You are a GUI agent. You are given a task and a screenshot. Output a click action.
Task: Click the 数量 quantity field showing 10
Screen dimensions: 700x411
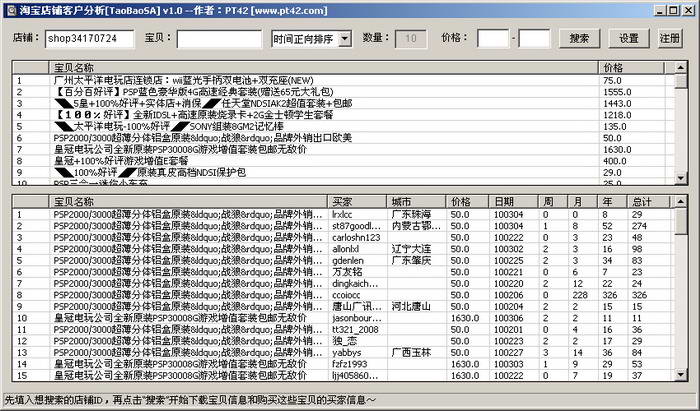[411, 39]
